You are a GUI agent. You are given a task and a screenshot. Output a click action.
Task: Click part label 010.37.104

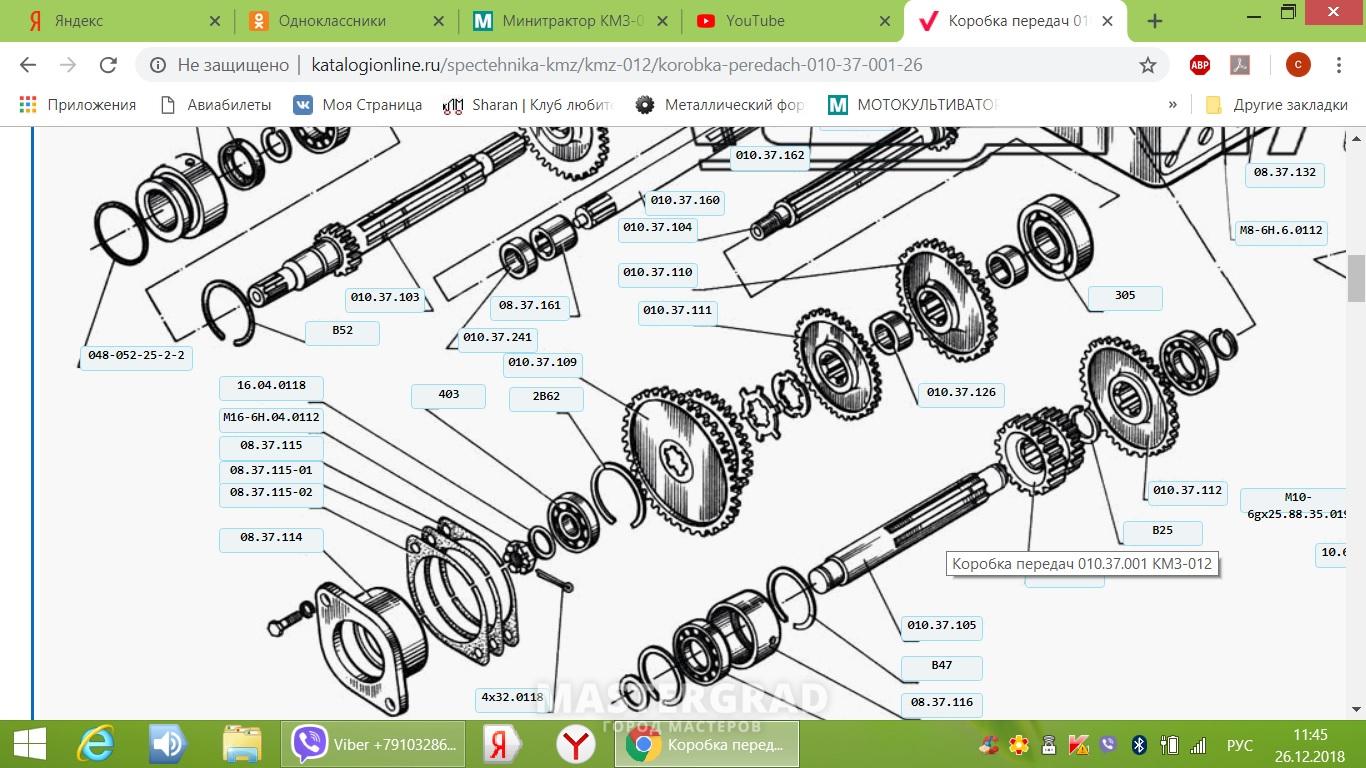pos(657,228)
